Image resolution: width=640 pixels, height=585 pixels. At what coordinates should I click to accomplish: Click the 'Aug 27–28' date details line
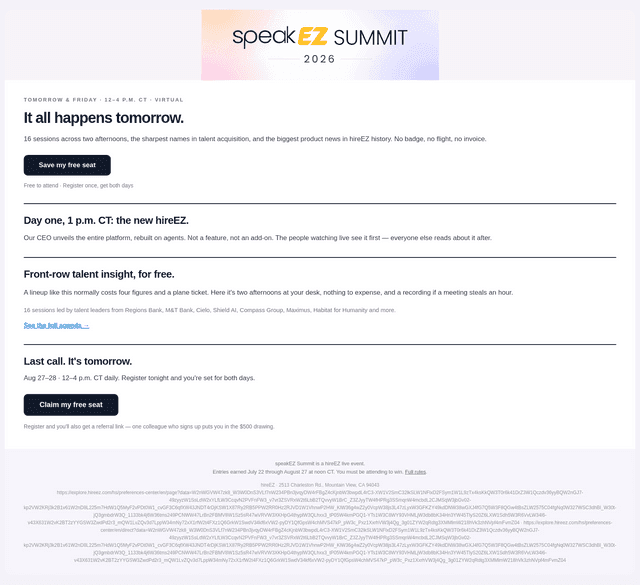(139, 378)
